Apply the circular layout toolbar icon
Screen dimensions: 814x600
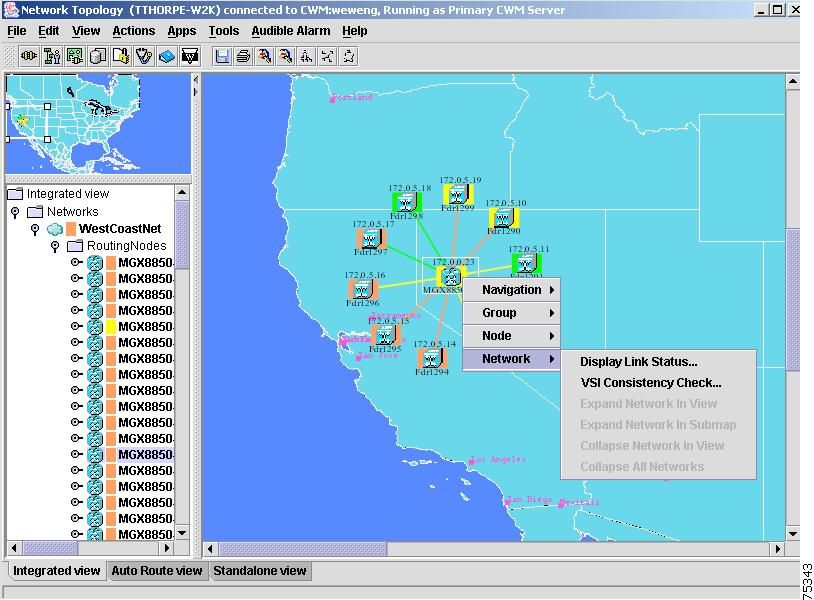[349, 56]
